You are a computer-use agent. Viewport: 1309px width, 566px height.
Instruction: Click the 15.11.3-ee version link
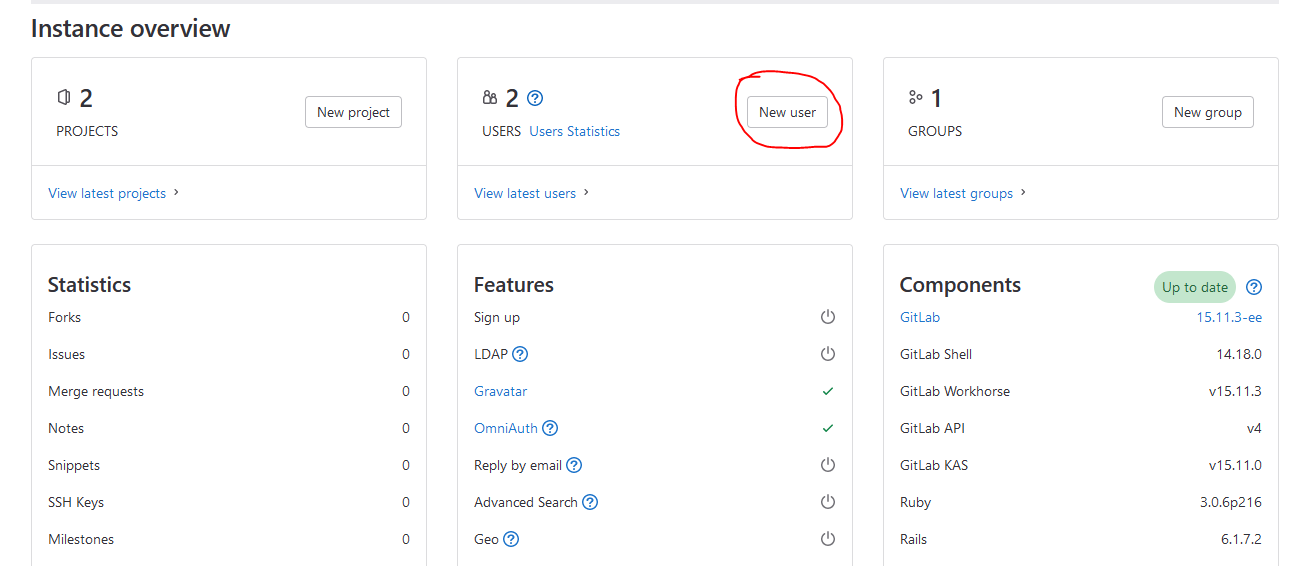pos(1228,317)
